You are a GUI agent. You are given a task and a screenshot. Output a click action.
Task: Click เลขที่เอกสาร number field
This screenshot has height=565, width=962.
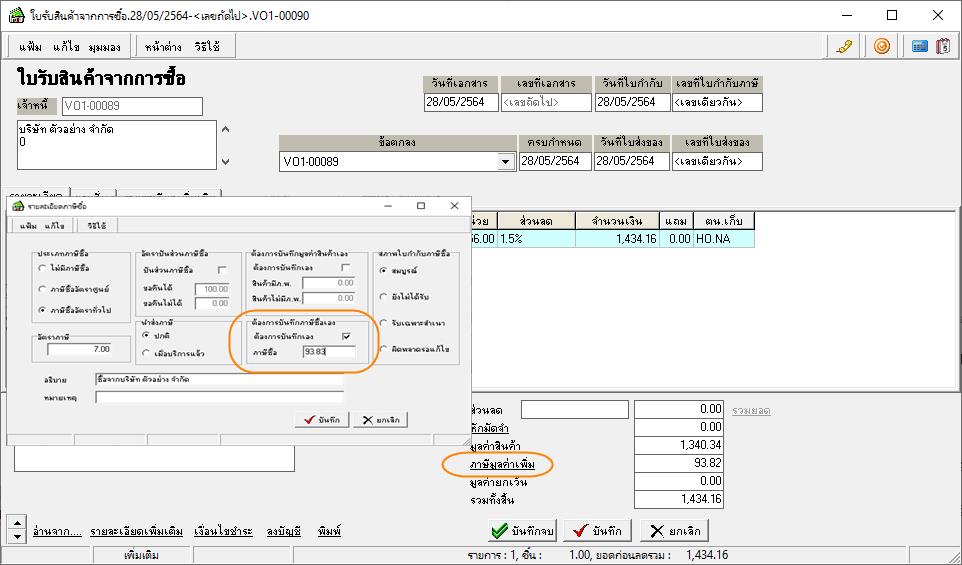(x=546, y=102)
